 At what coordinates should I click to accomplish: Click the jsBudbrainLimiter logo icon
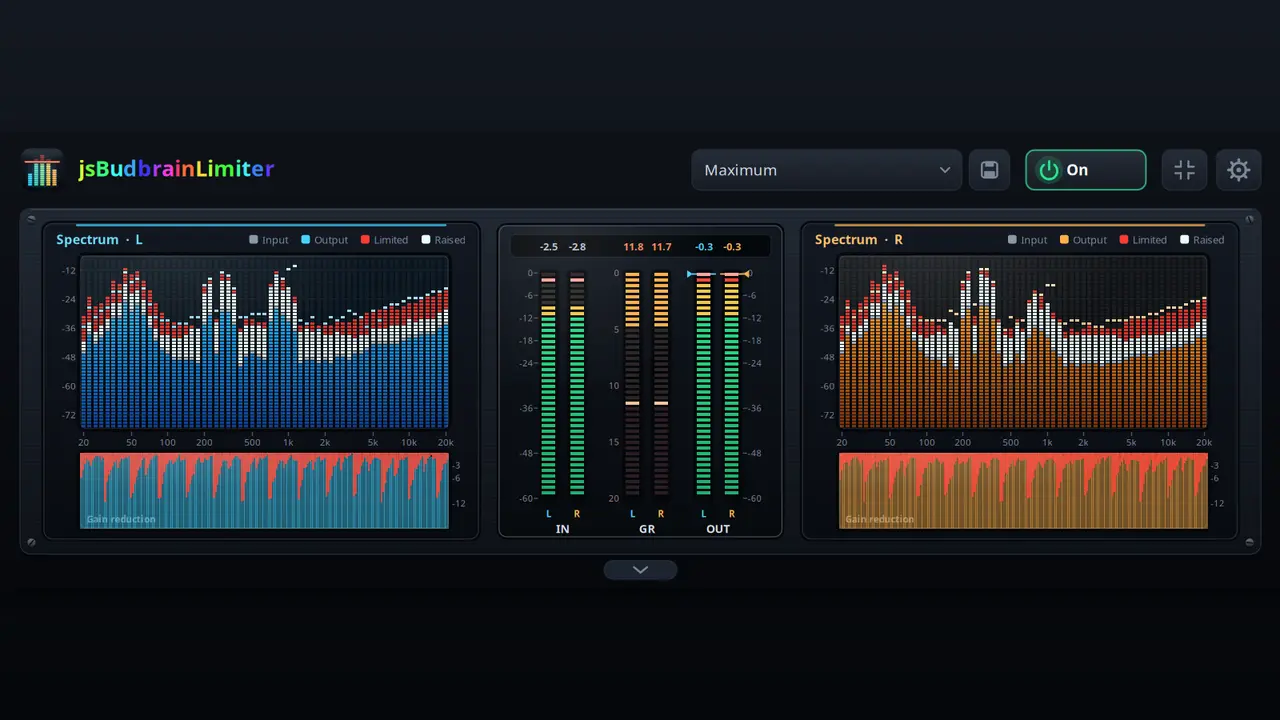[42, 169]
